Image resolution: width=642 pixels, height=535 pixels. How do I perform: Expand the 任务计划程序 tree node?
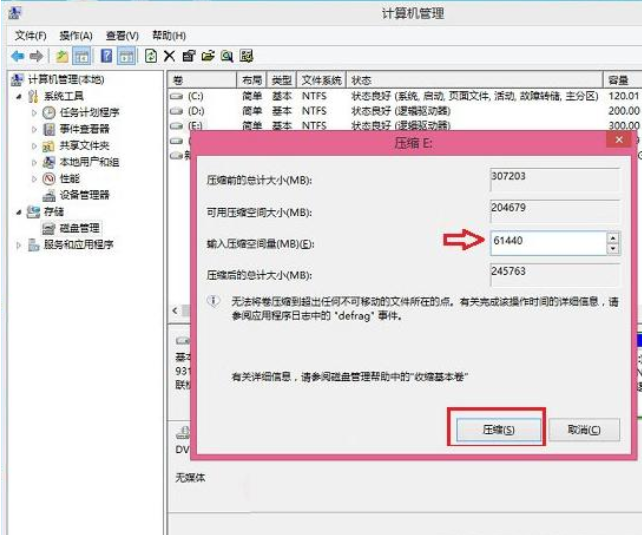coord(34,113)
